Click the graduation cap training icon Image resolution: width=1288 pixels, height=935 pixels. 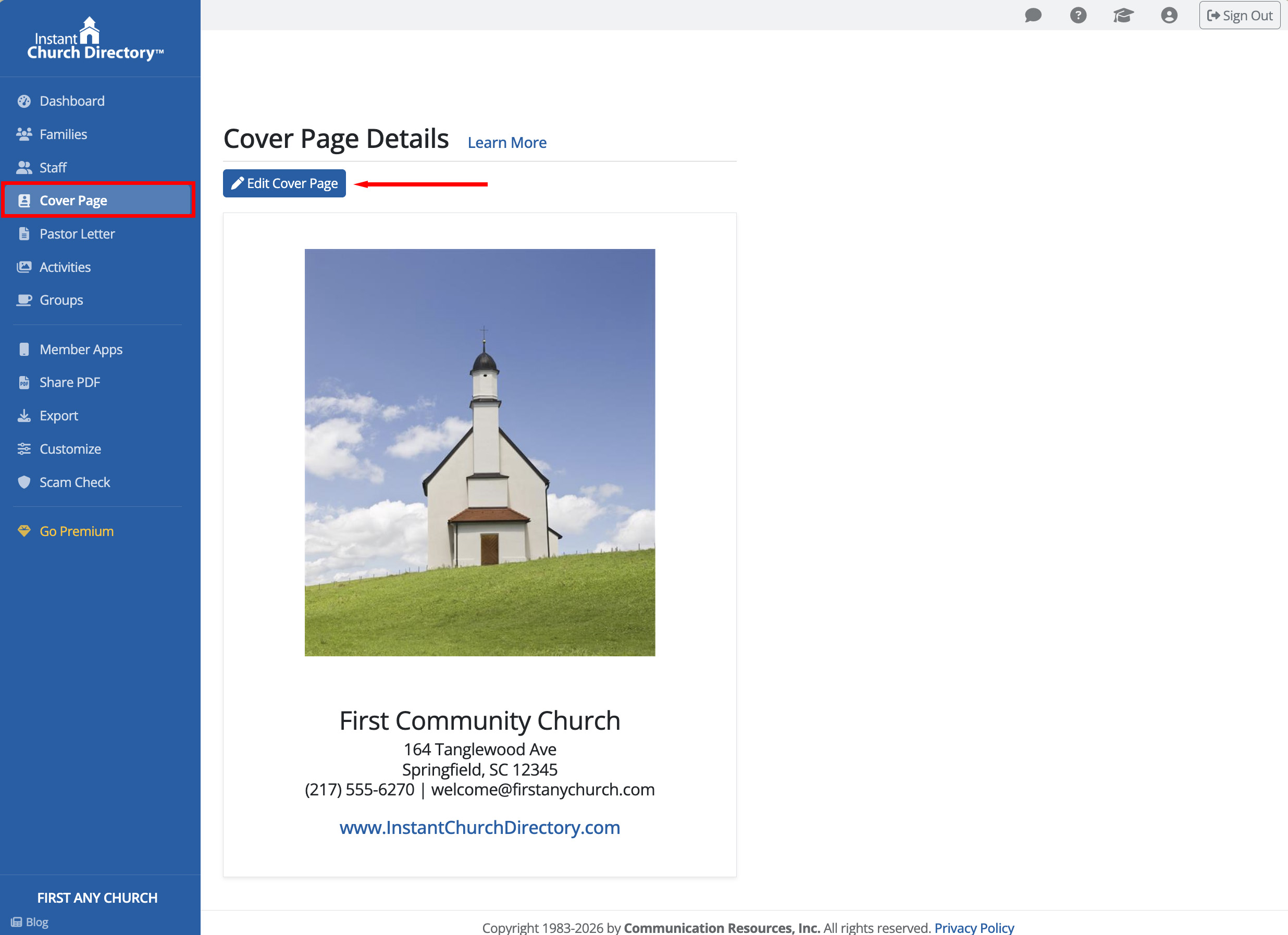point(1123,15)
